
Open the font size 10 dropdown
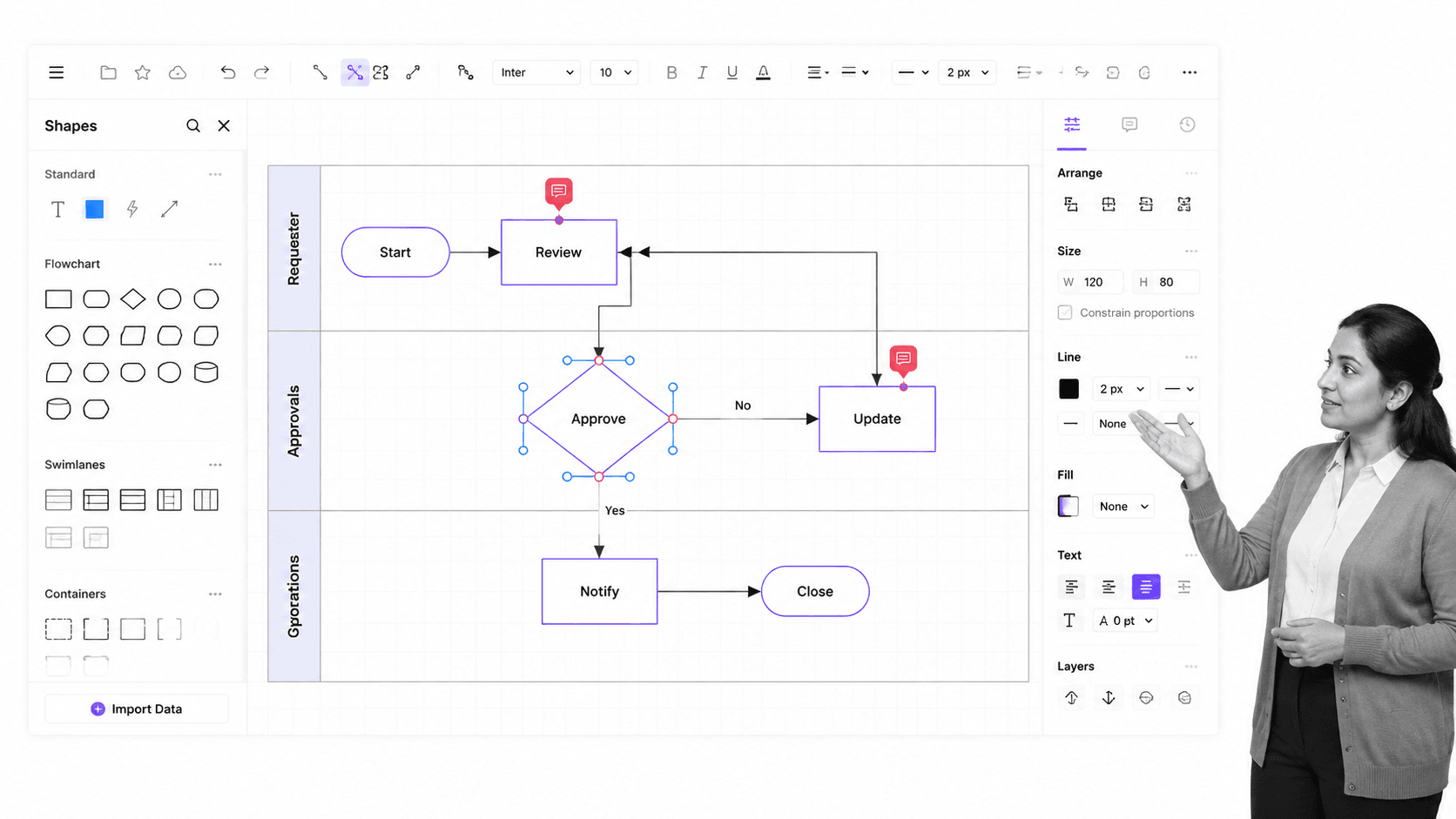point(614,72)
